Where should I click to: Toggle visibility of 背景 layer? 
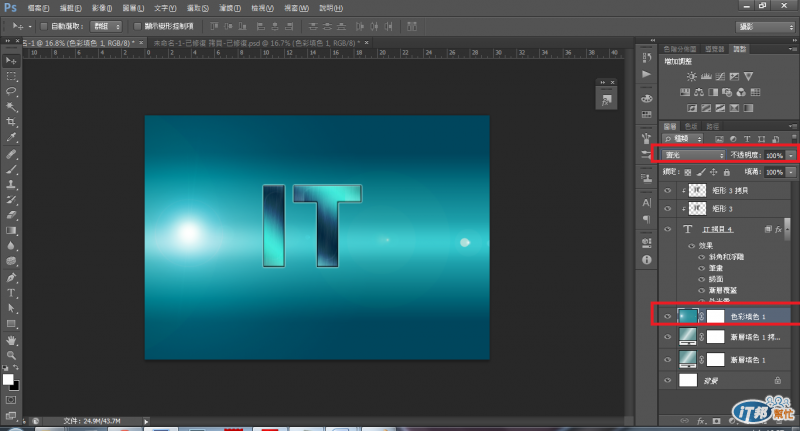coord(668,381)
